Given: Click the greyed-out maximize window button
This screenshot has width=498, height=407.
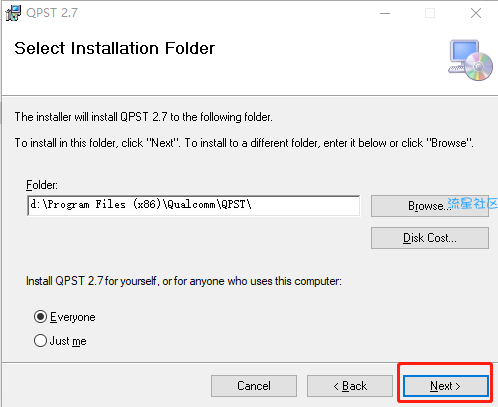Looking at the screenshot, I should point(430,13).
